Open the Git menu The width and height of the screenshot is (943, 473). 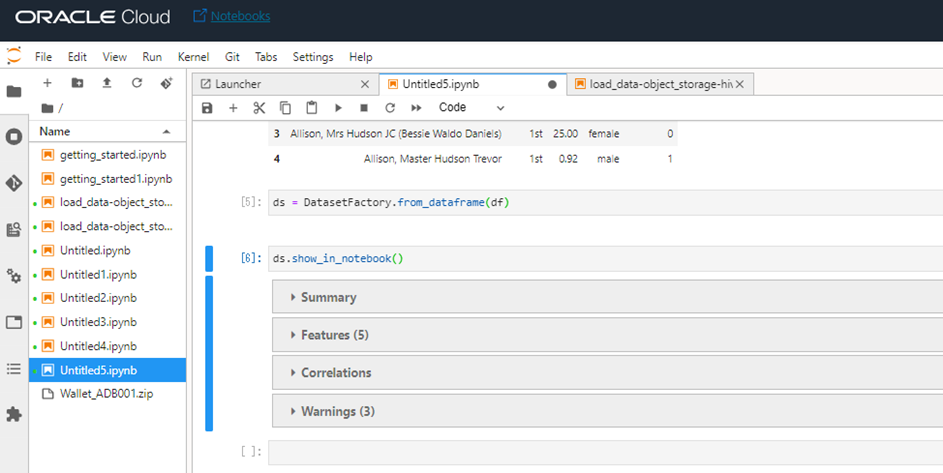tap(232, 57)
